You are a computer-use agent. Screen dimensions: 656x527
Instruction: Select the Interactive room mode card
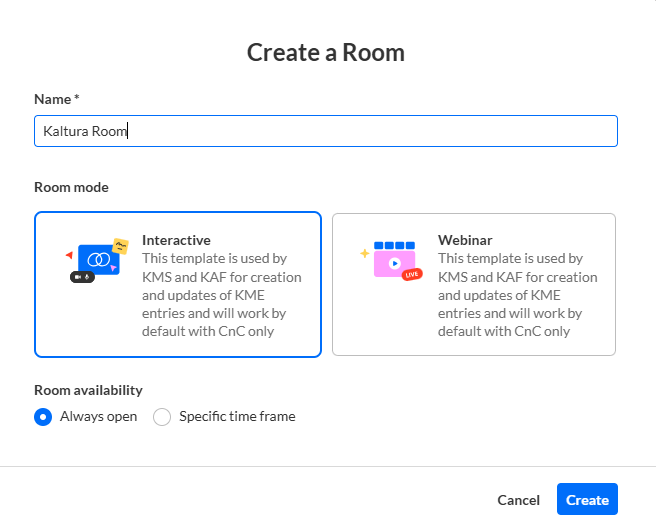(178, 284)
